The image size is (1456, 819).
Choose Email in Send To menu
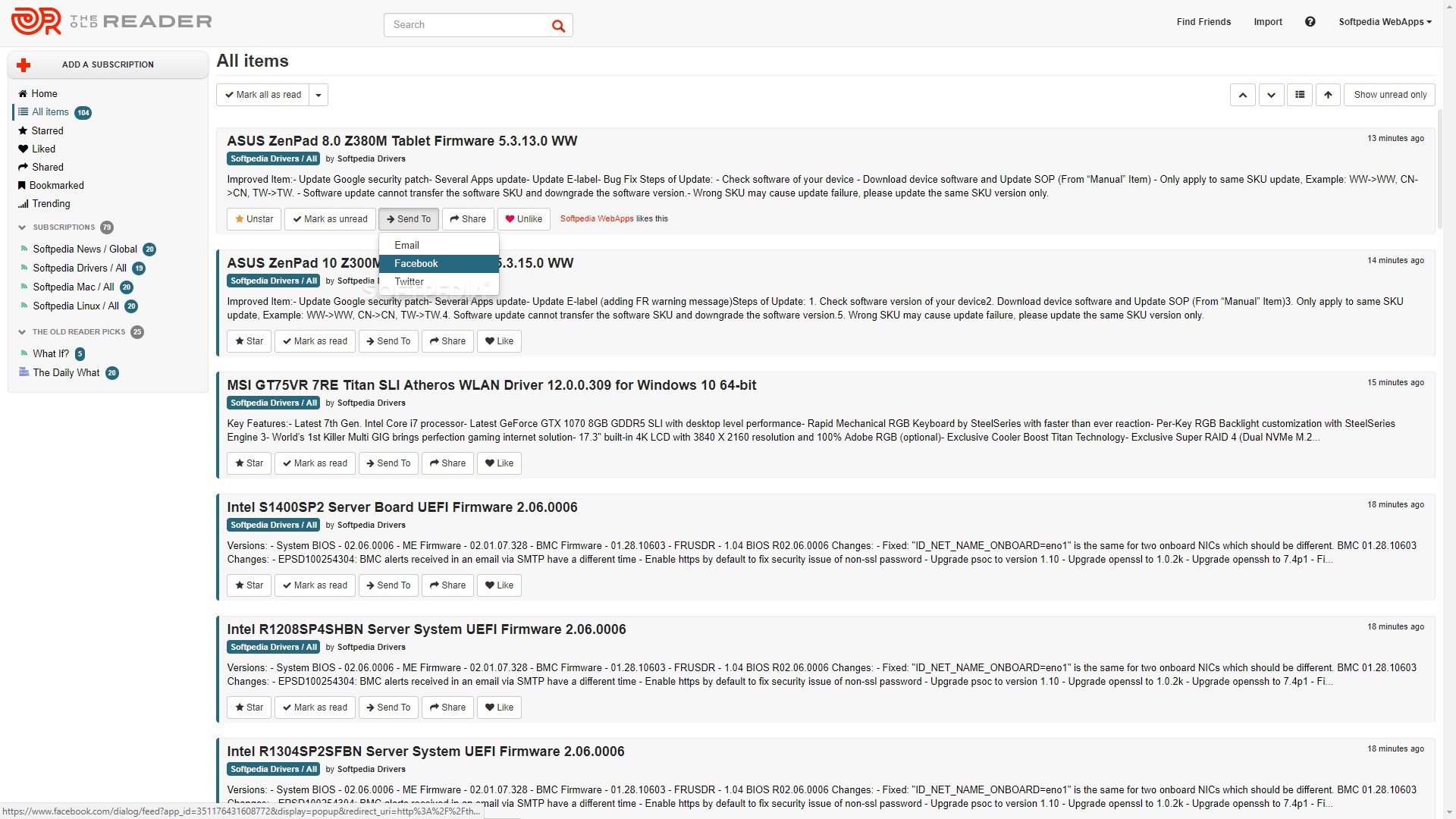point(438,245)
